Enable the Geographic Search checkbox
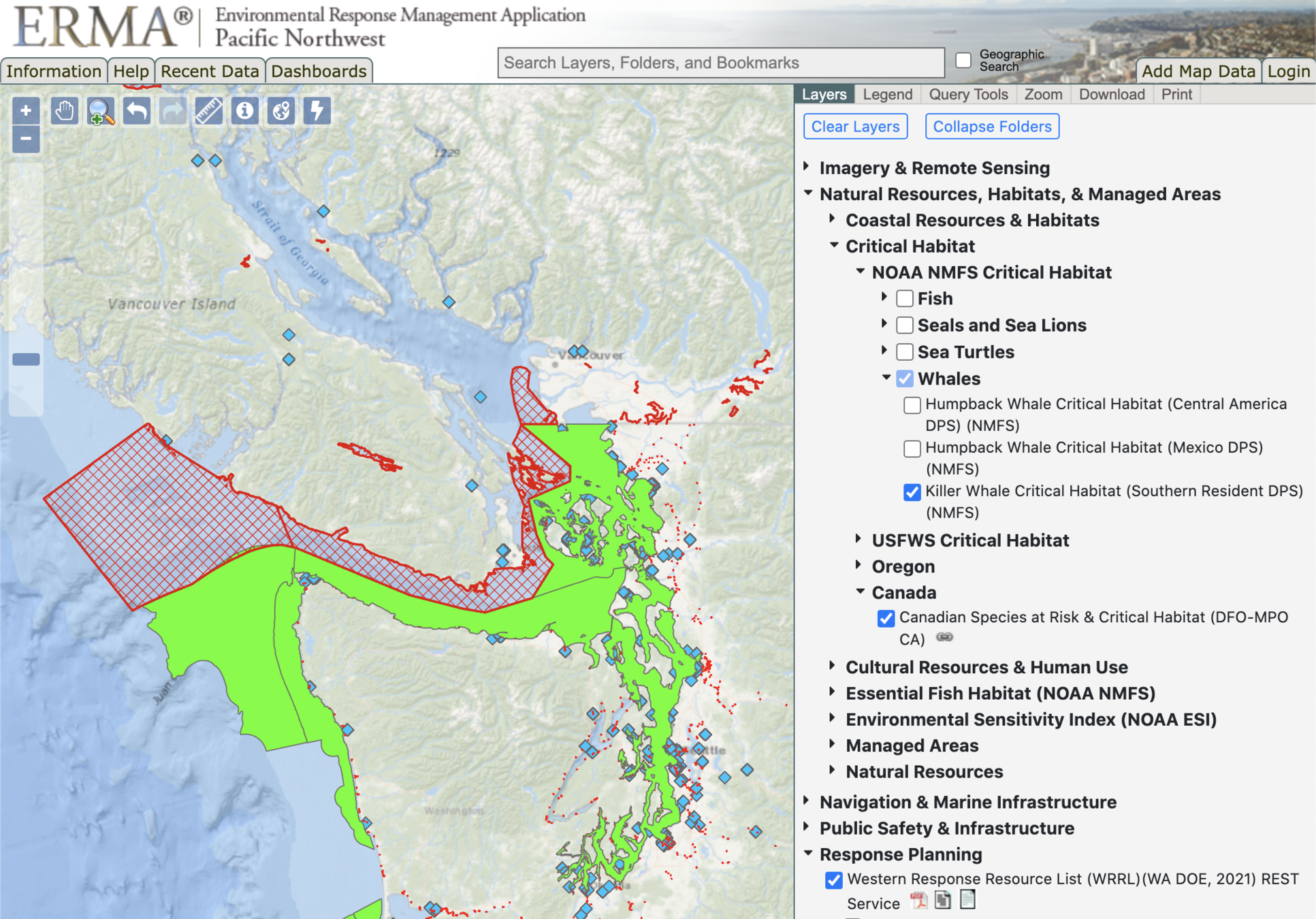1316x919 pixels. [x=963, y=60]
